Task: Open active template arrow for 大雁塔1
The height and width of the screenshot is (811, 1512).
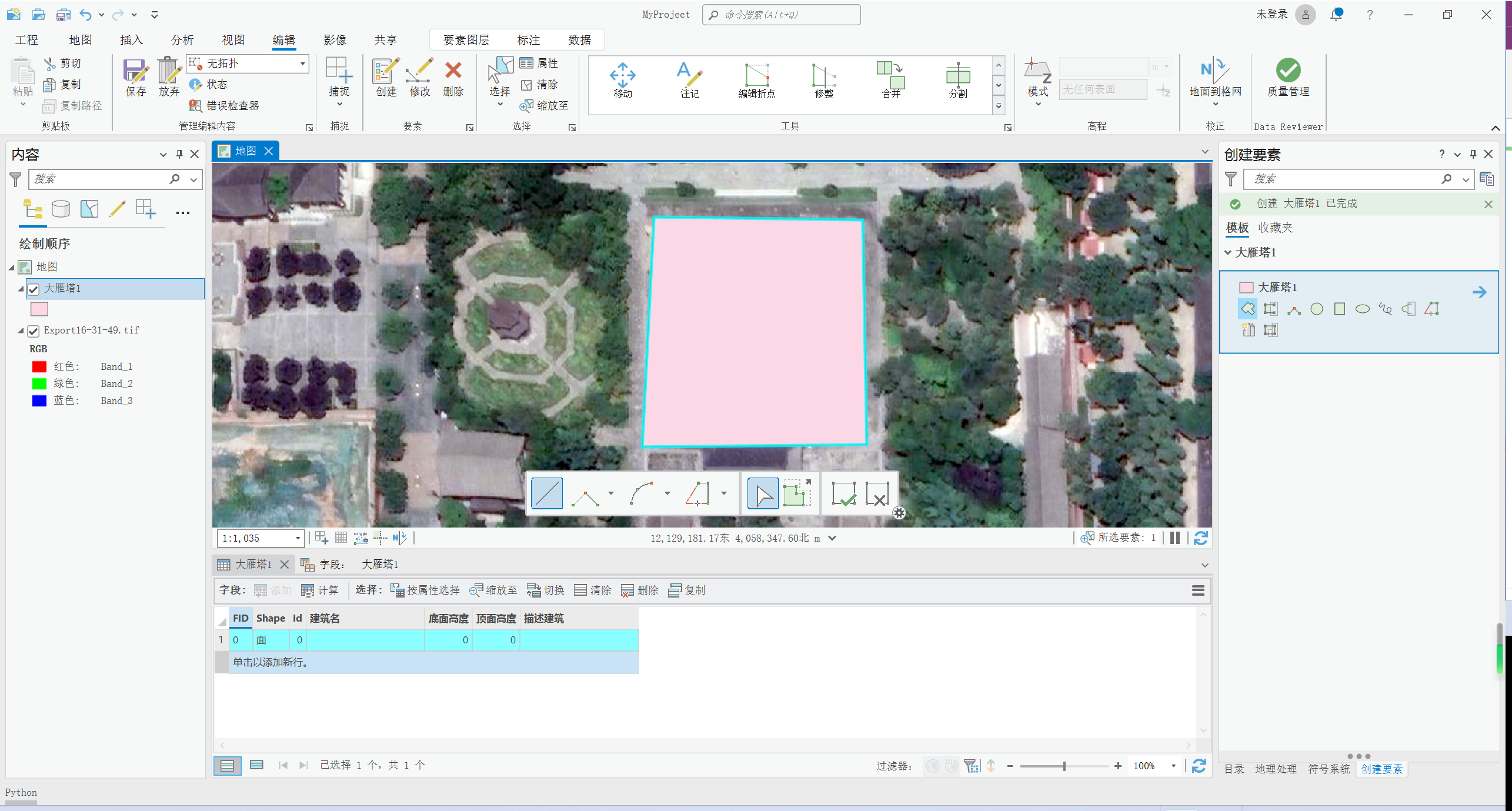Action: (x=1480, y=292)
